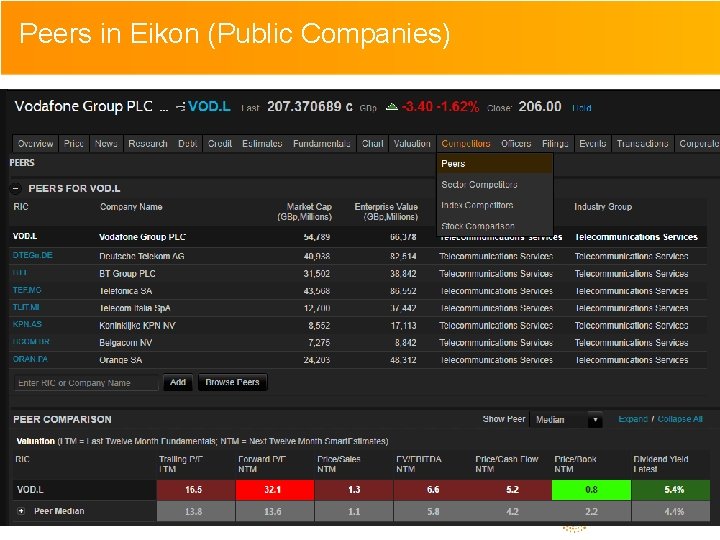Viewport: 720px width, 540px height.
Task: Open the Overview tab
Action: 35,144
